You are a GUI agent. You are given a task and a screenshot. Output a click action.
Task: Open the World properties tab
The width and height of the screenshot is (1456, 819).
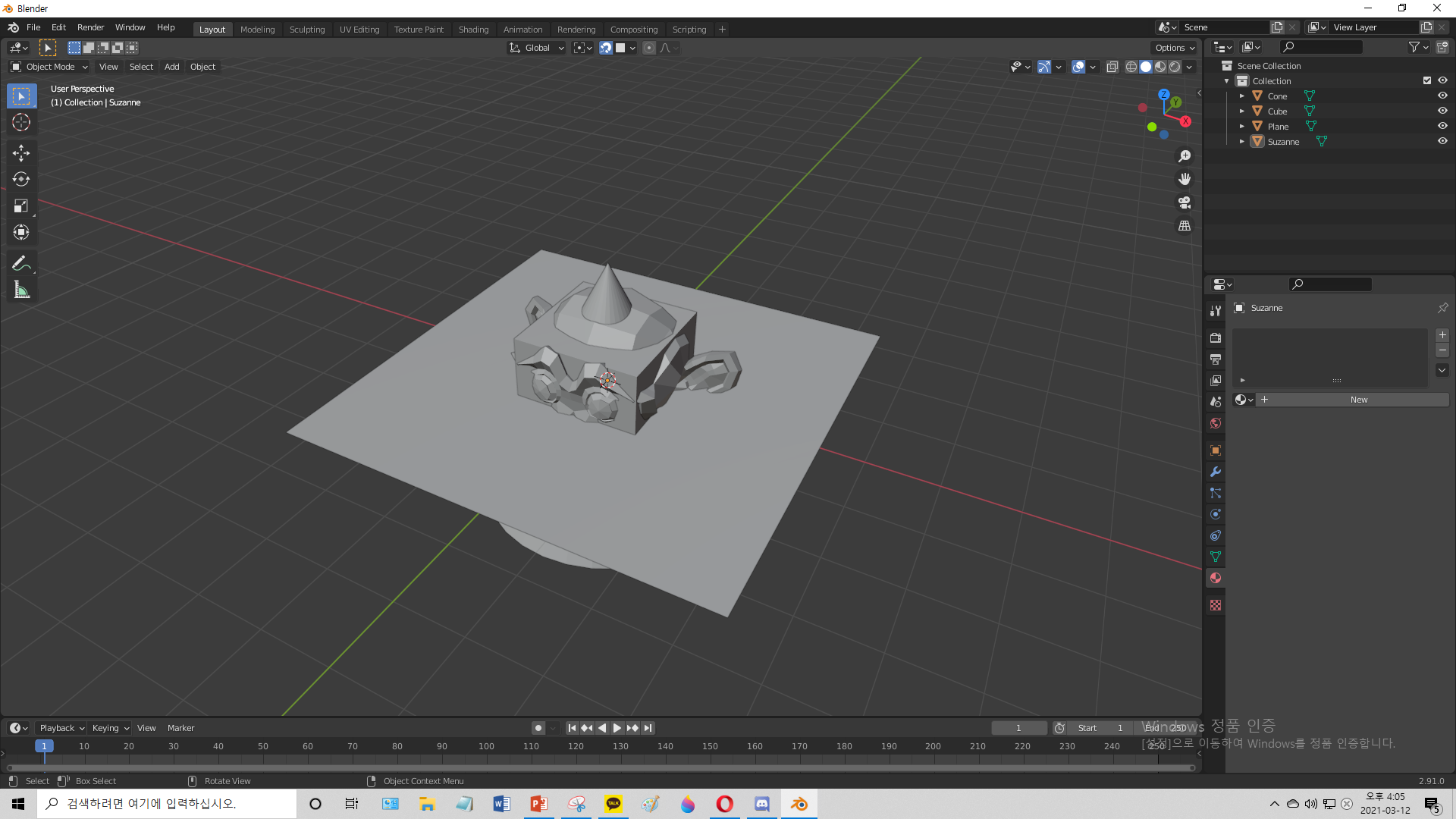point(1216,423)
